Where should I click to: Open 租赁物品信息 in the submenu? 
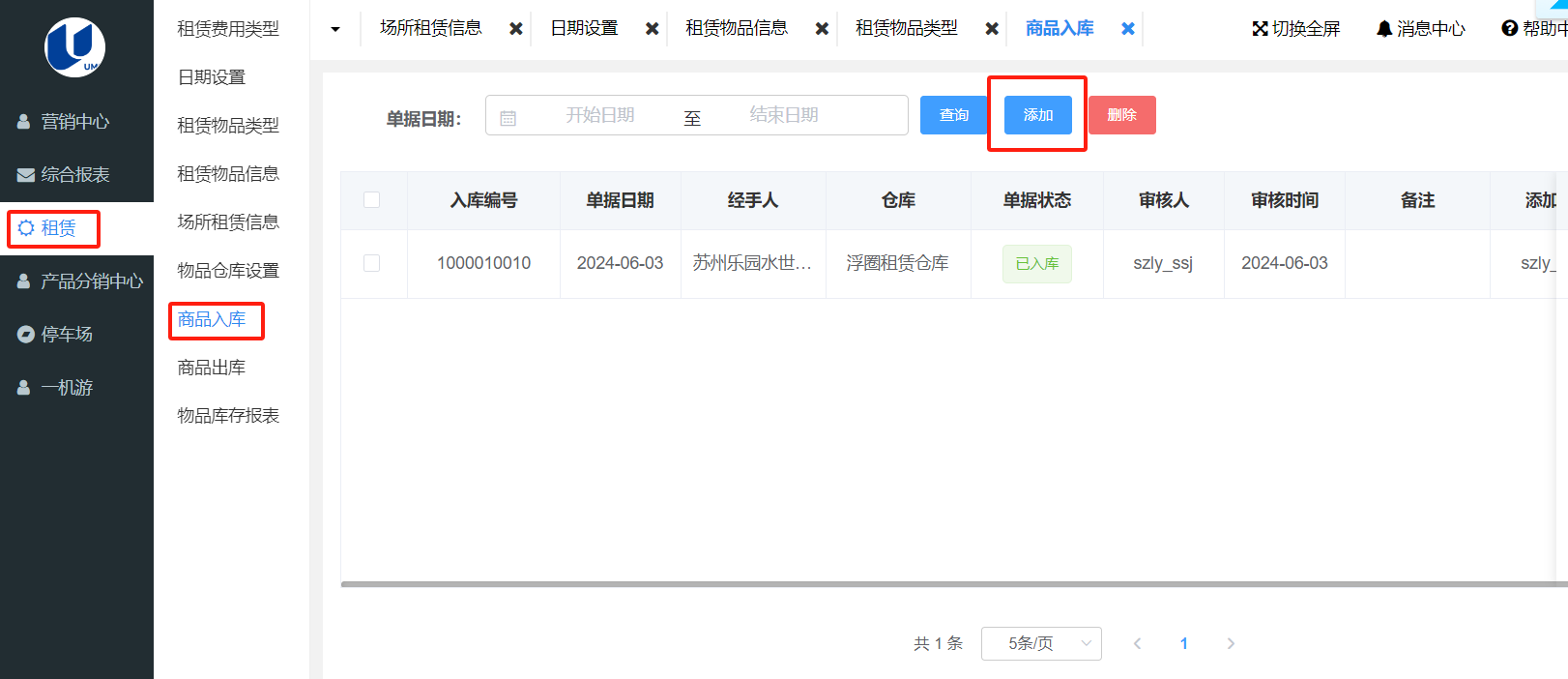click(x=228, y=174)
